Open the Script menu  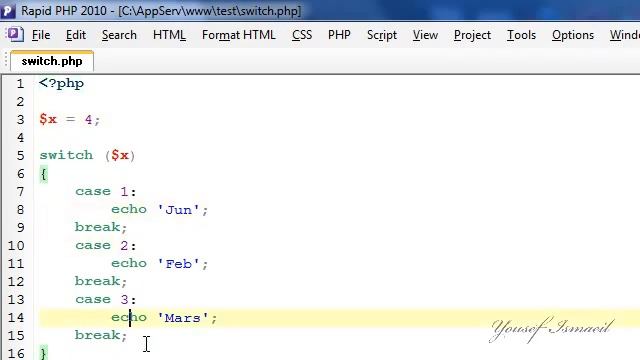click(382, 35)
